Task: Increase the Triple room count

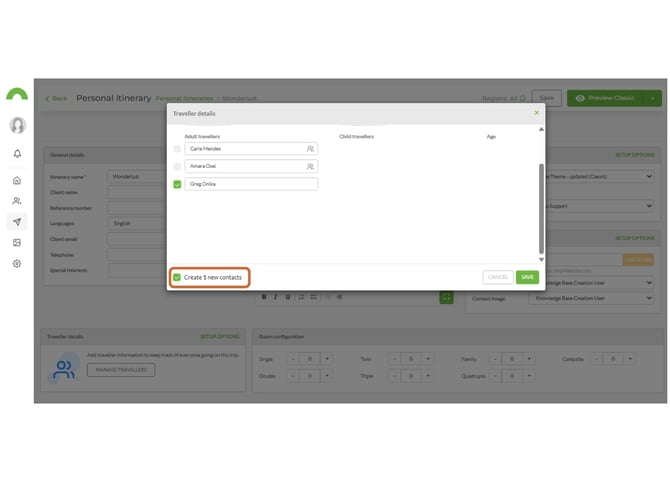Action: click(x=428, y=376)
